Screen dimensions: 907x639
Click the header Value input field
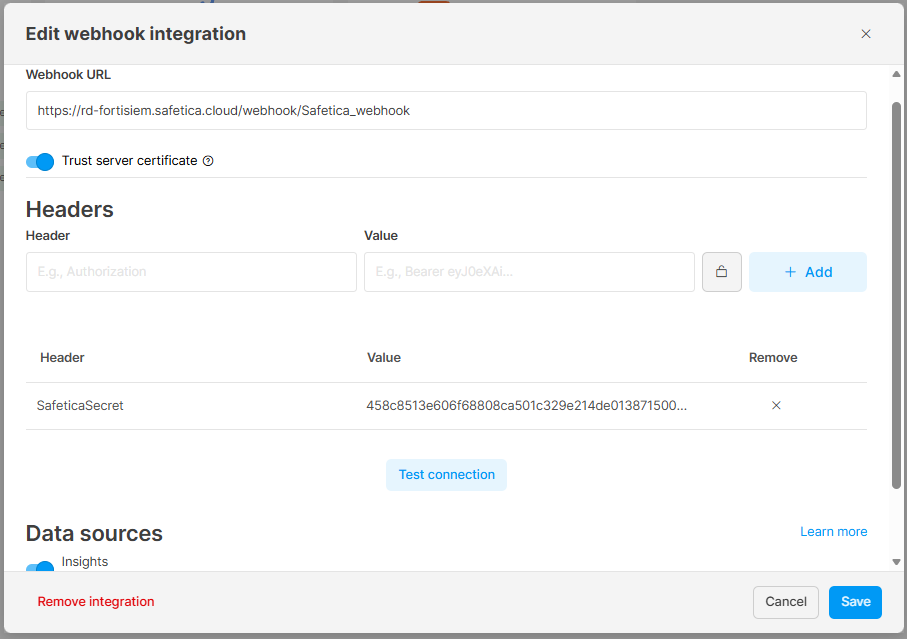(529, 272)
